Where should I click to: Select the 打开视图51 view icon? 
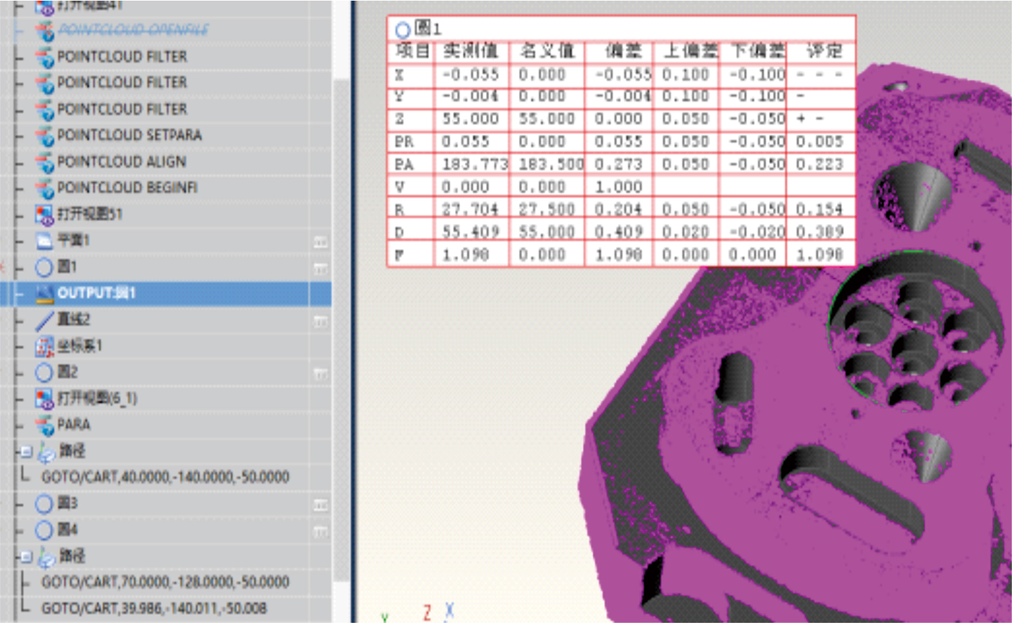tap(44, 214)
